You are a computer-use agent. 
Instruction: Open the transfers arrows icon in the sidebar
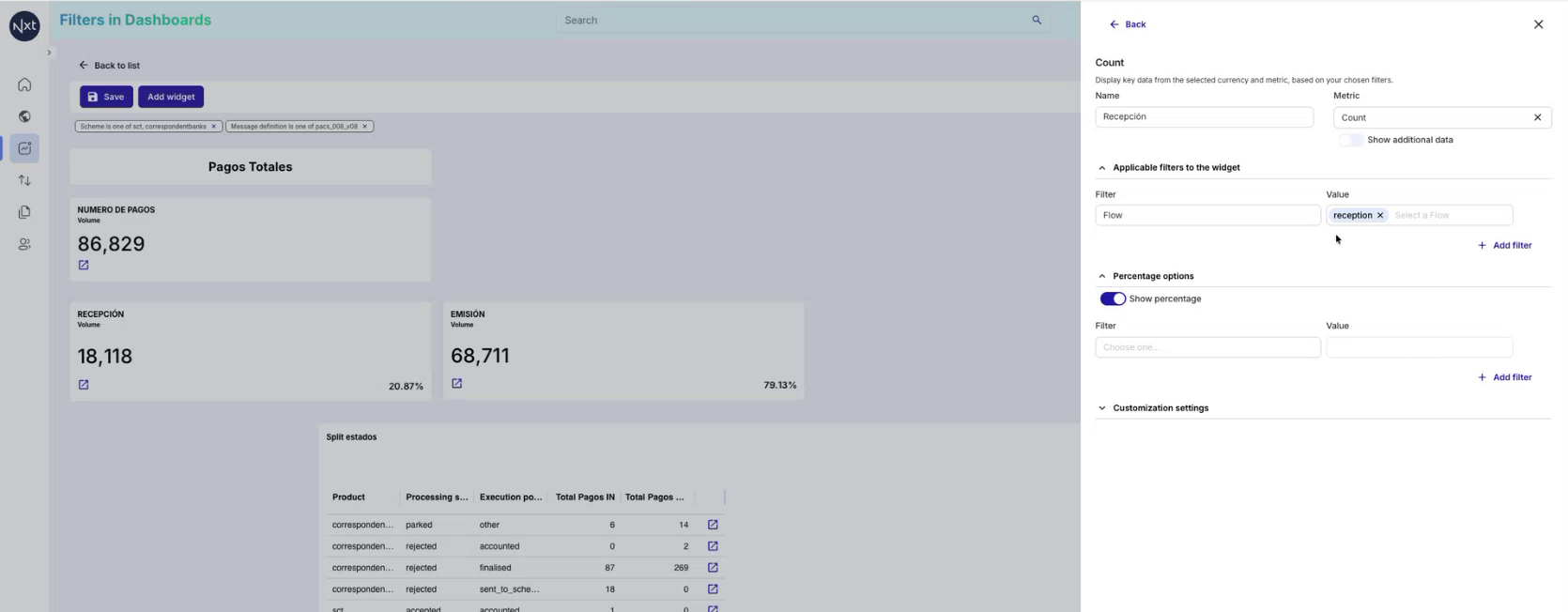(x=24, y=180)
